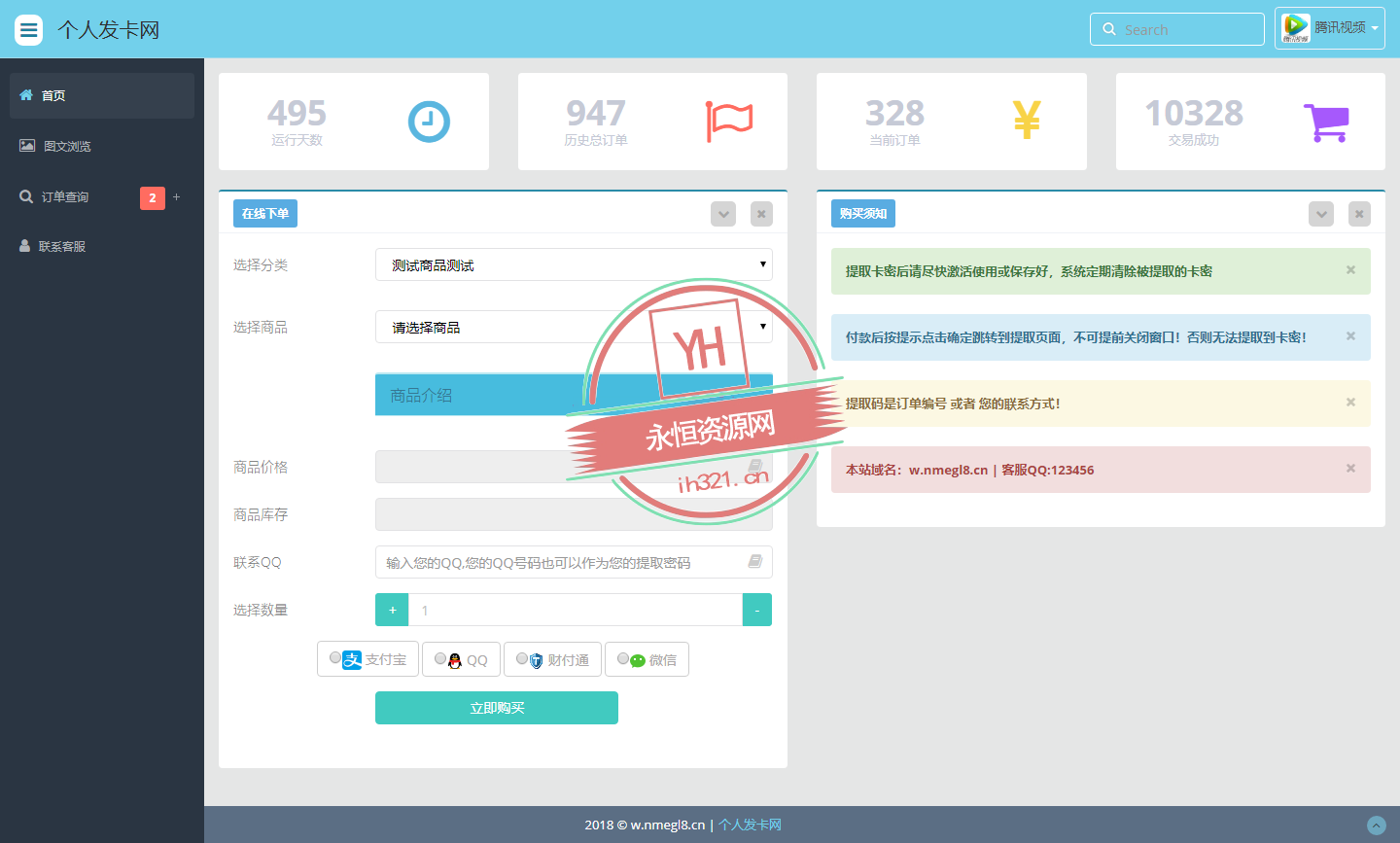Click the hamburger menu icon
Viewport: 1400px width, 843px height.
(29, 30)
